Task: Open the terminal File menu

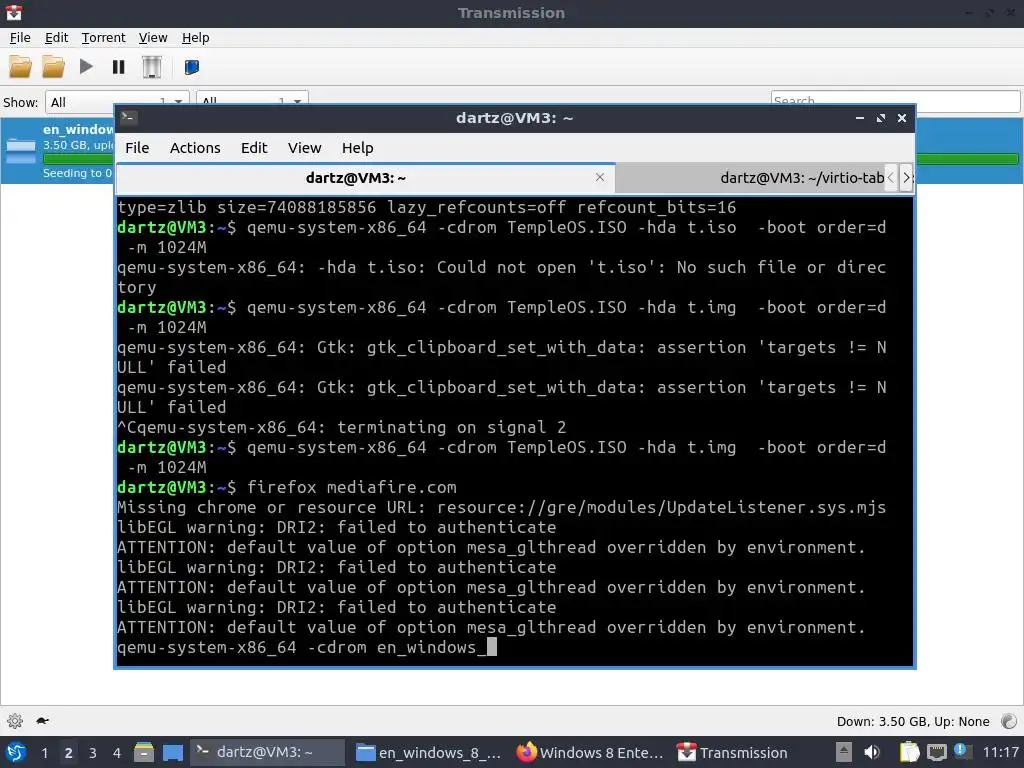Action: [137, 148]
